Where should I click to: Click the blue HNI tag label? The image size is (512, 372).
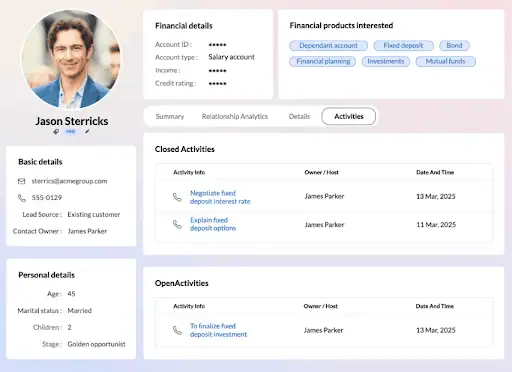coord(70,132)
